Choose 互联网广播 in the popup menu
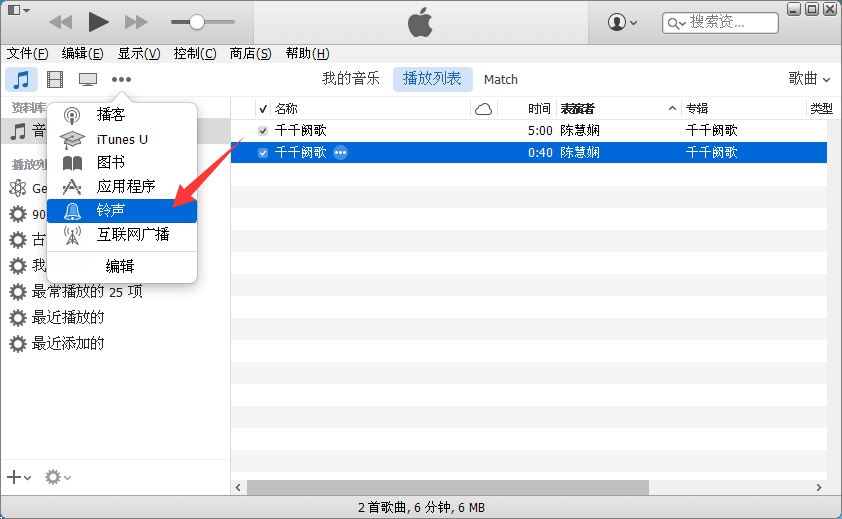 tap(122, 235)
